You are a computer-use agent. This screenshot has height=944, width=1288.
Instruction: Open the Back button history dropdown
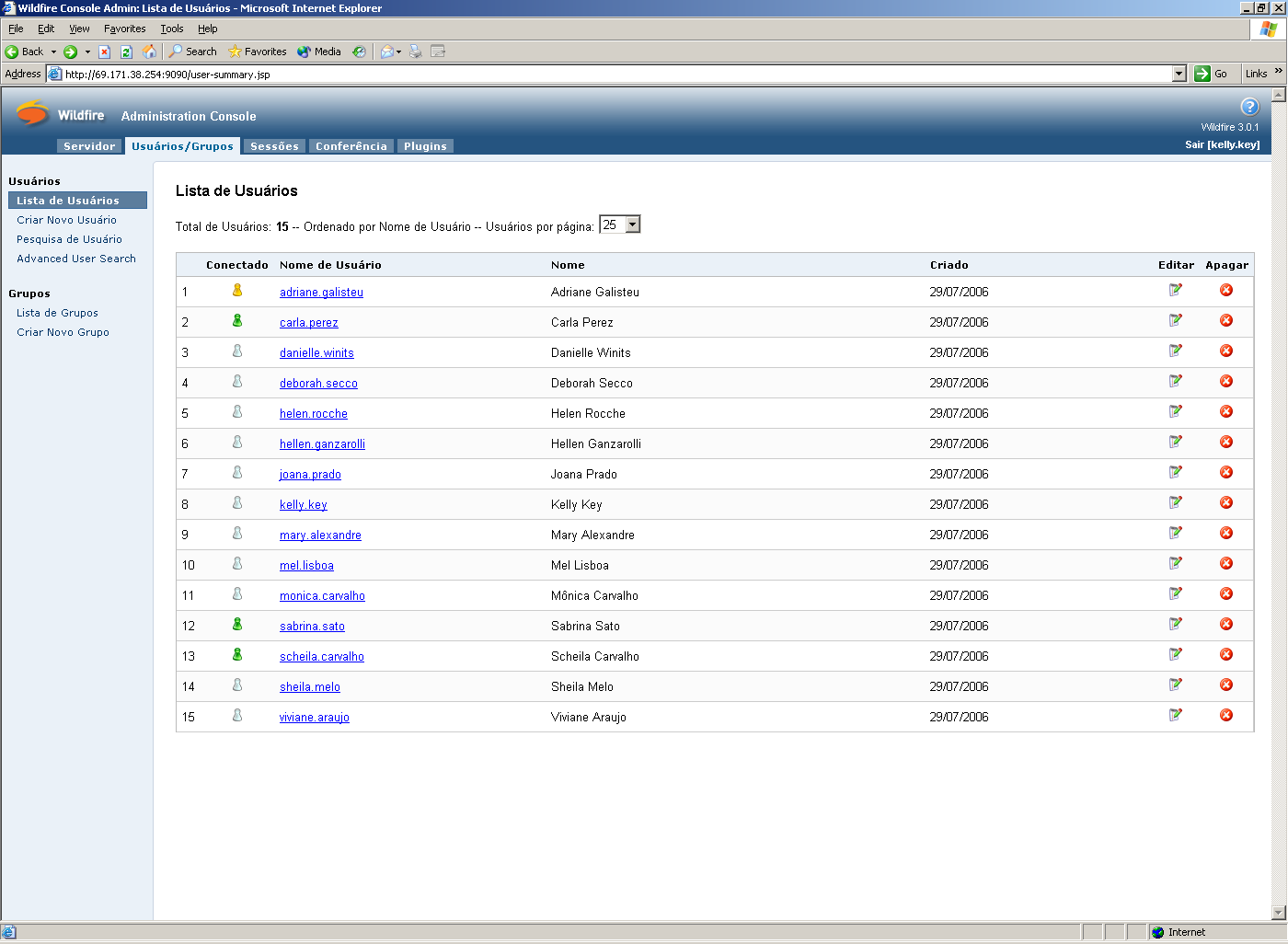(x=53, y=52)
